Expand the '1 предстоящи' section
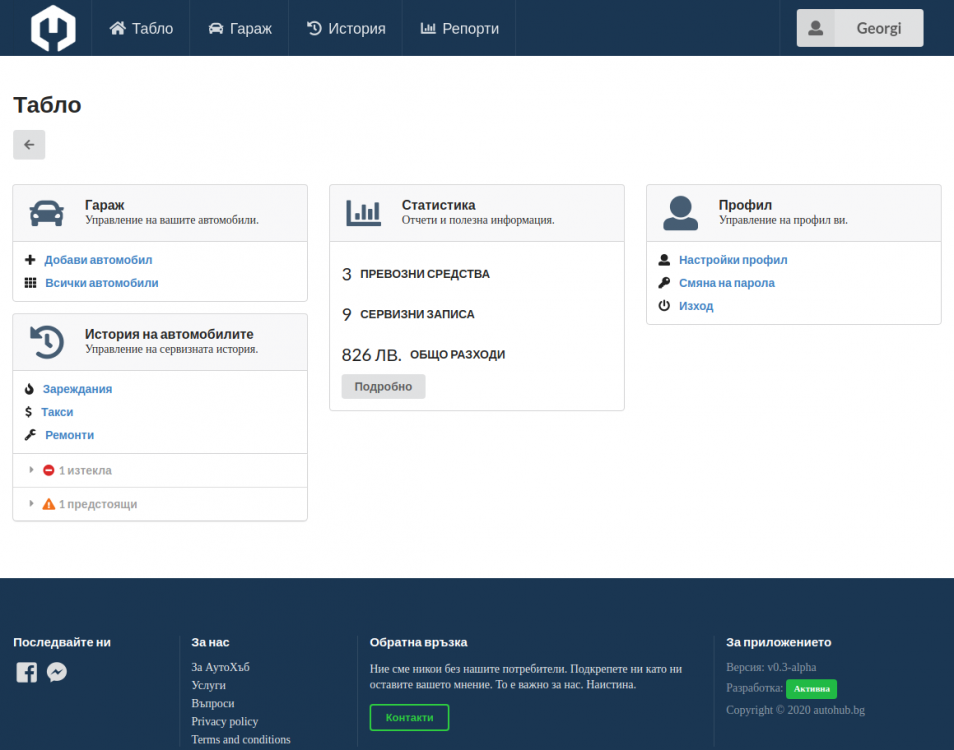The image size is (954, 750). (97, 504)
